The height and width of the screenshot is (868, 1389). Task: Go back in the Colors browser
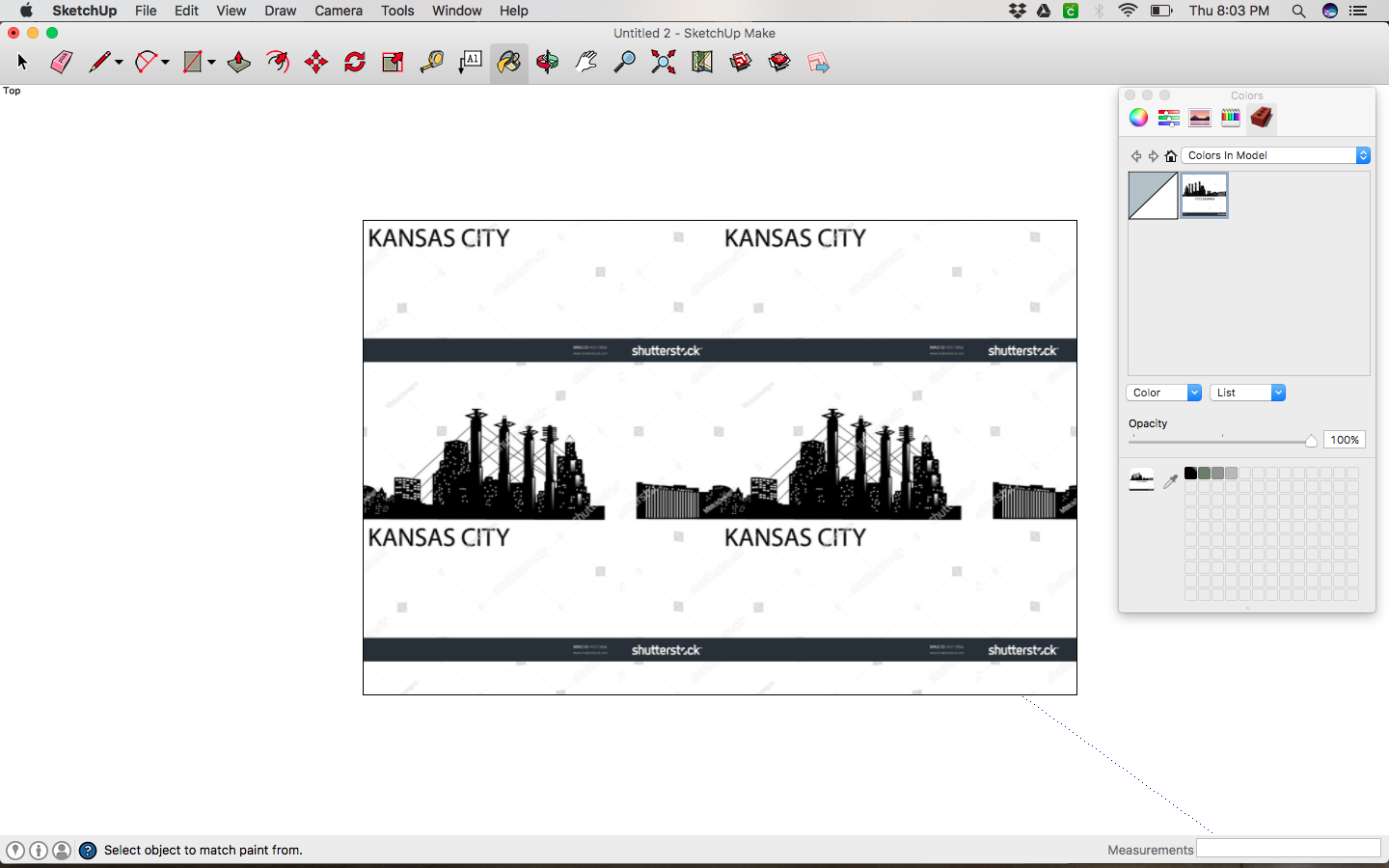1136,155
